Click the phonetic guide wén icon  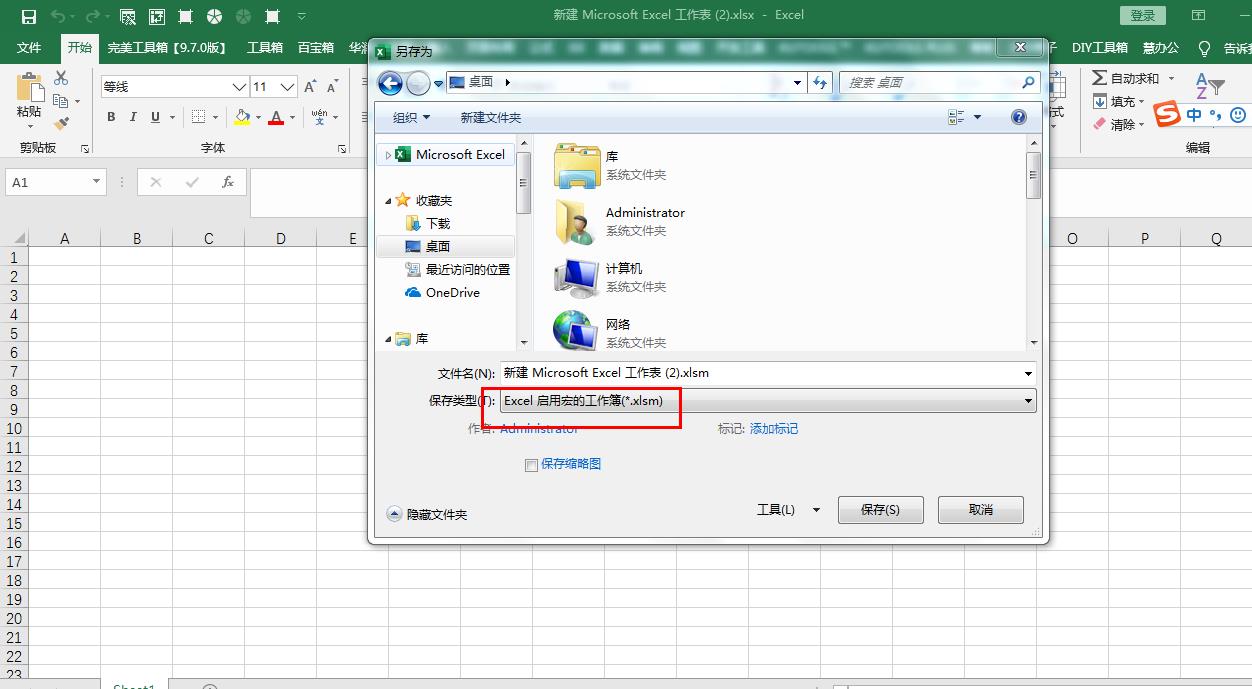[319, 117]
